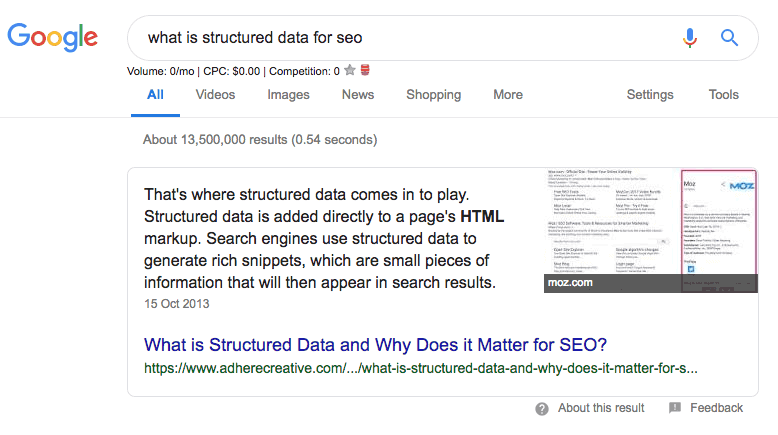This screenshot has width=778, height=435.
Task: Click the Google logo
Action: click(x=52, y=39)
